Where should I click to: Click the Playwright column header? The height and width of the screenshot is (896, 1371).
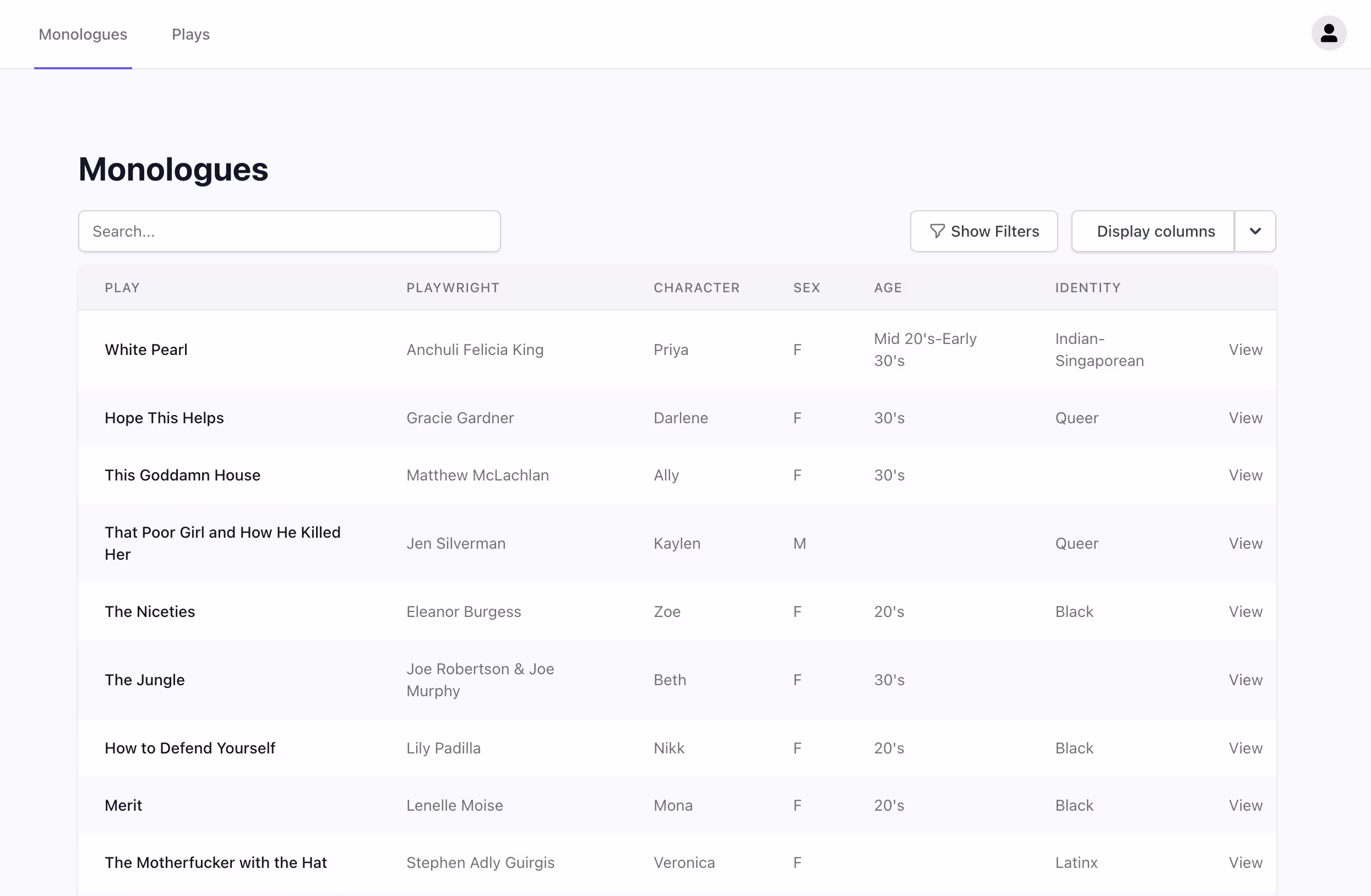coord(453,288)
